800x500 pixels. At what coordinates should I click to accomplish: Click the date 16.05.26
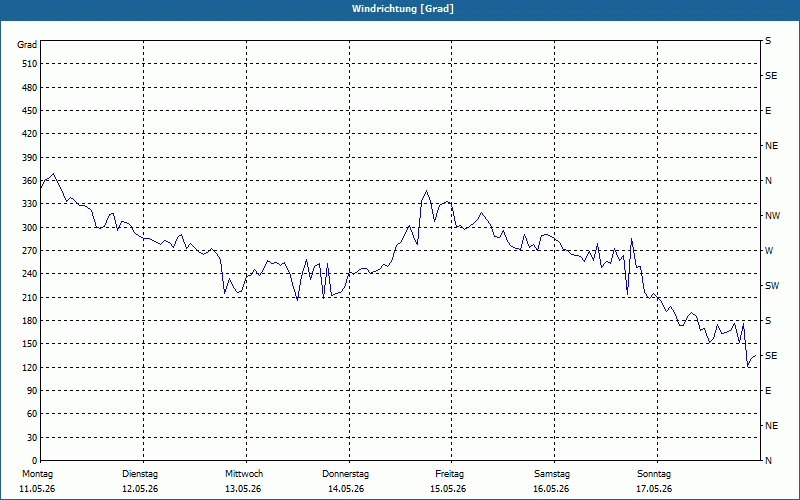click(551, 489)
